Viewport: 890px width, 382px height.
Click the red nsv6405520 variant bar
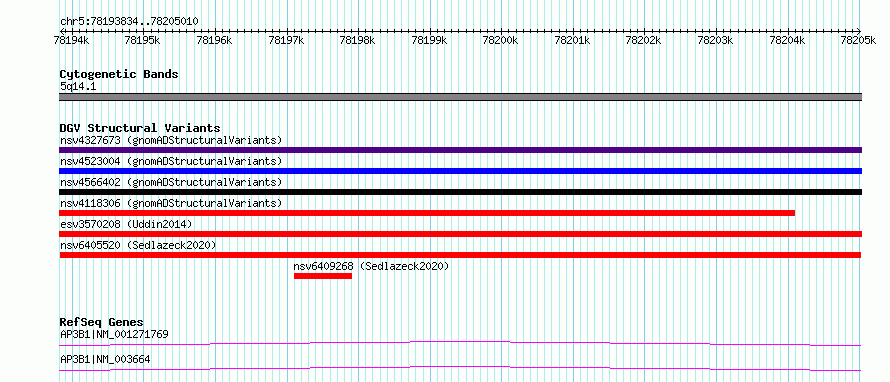pos(460,255)
